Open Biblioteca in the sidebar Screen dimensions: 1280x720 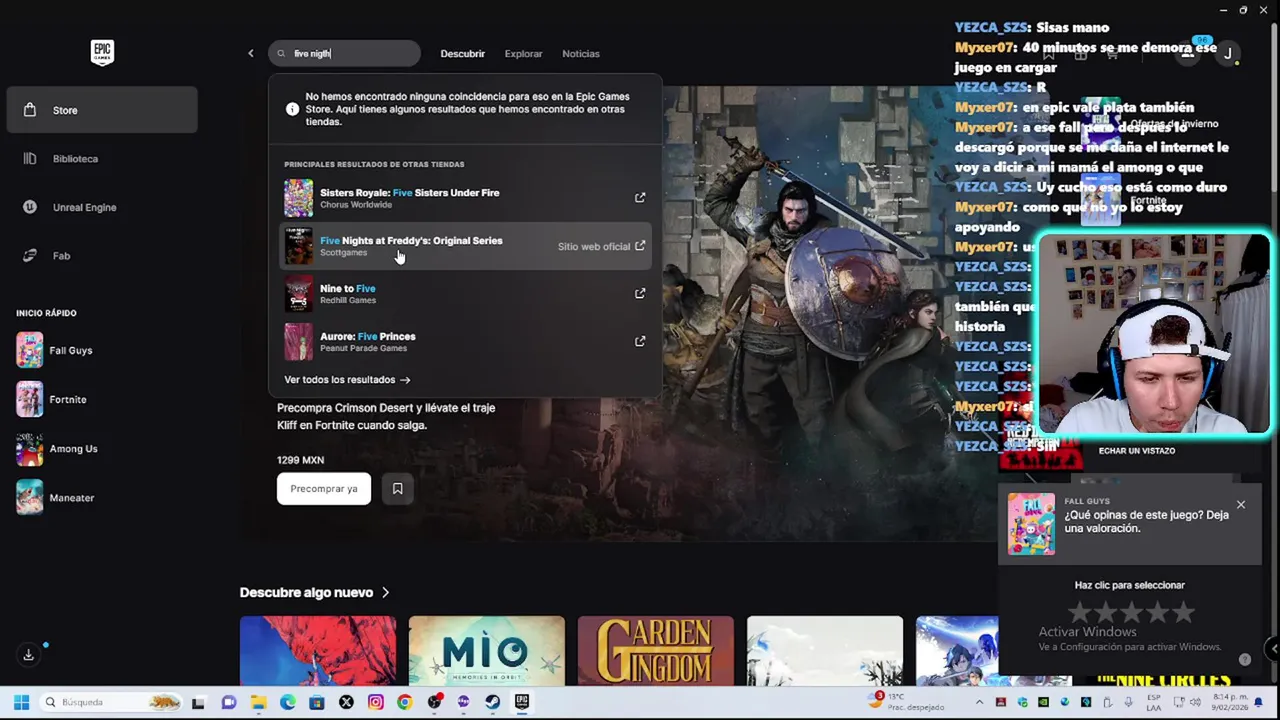pos(102,158)
